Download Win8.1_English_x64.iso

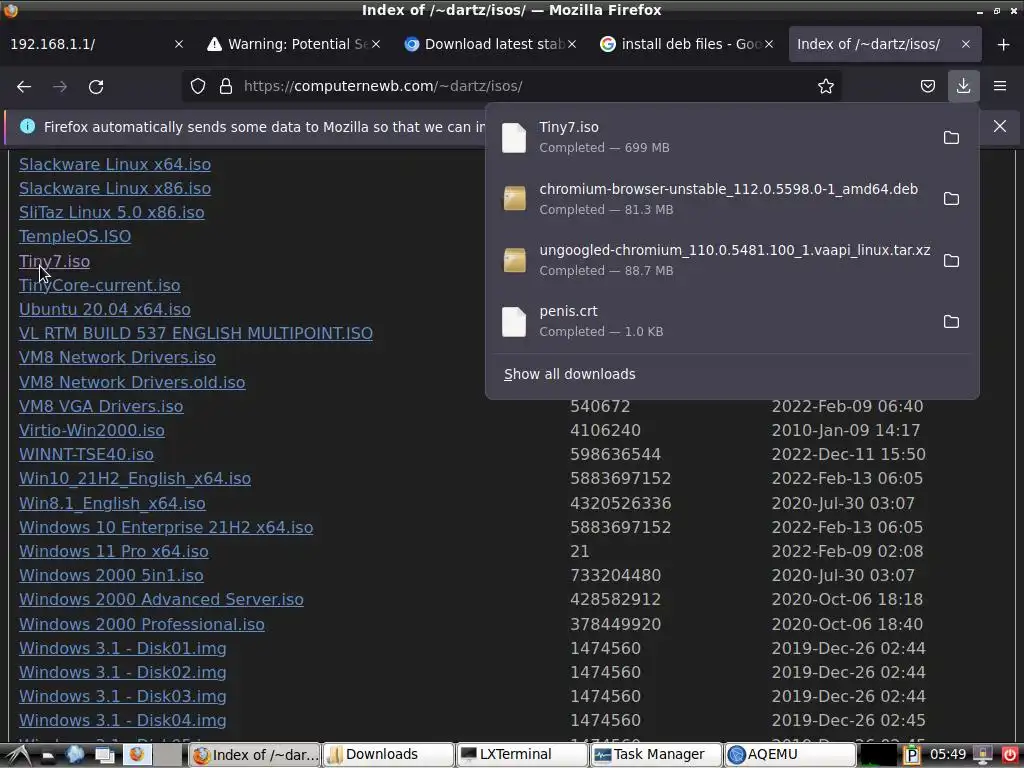pos(112,504)
